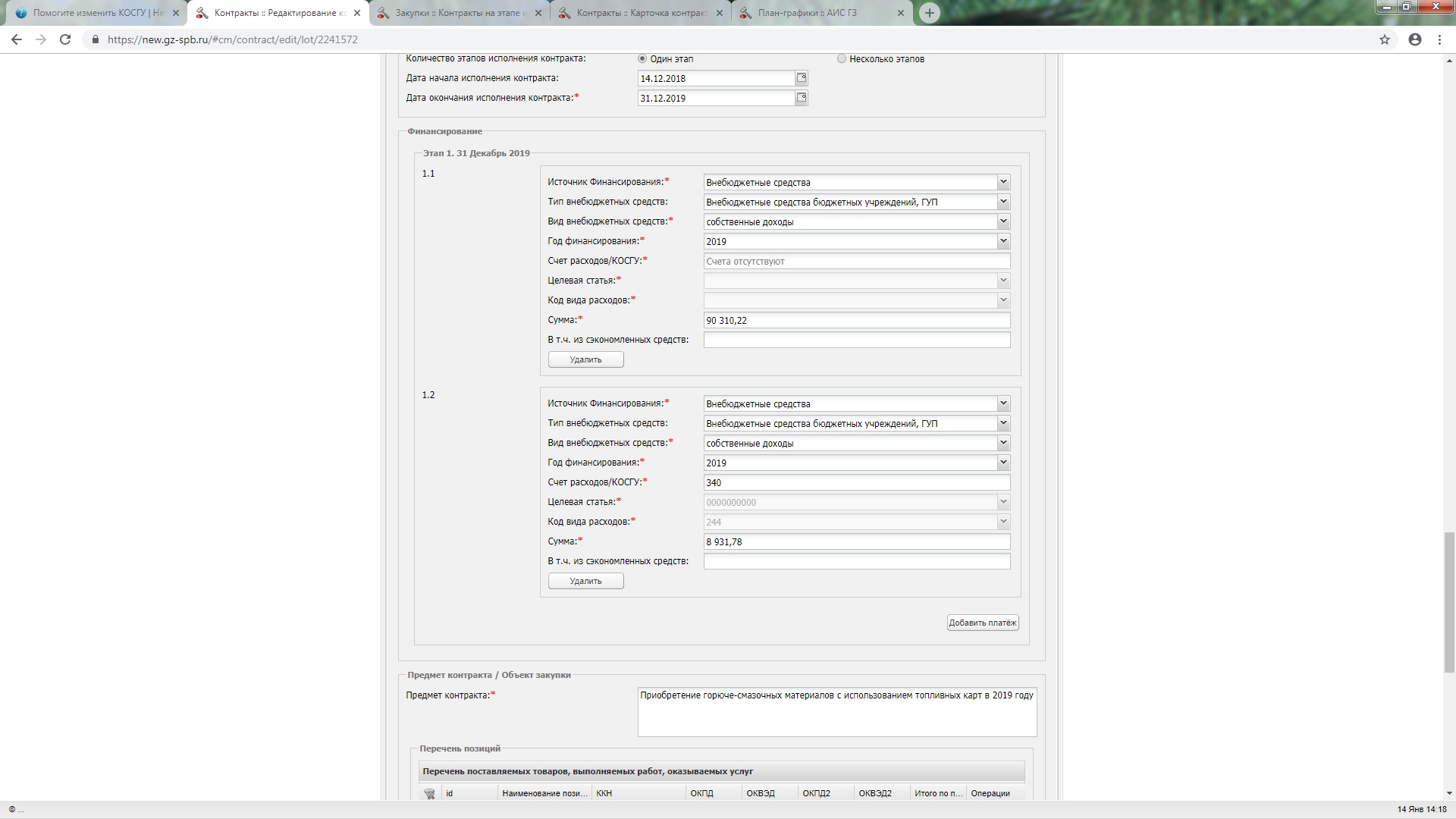This screenshot has height=819, width=1456.
Task: Close the 'Помогите изменить КОСГУ' tab
Action: [176, 13]
